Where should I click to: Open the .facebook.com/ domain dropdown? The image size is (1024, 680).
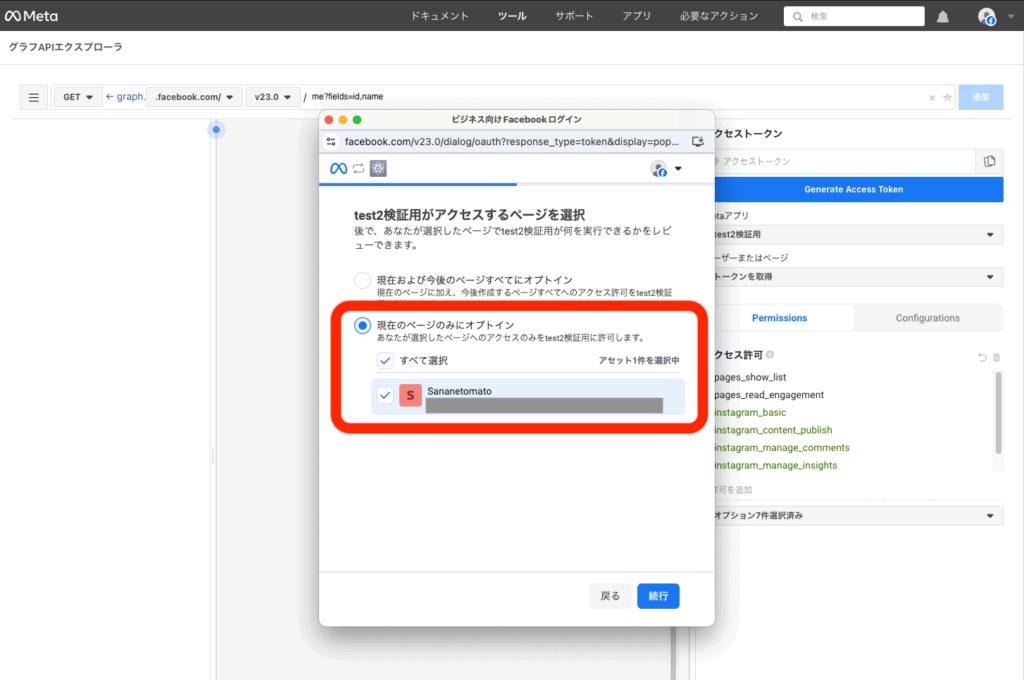pyautogui.click(x=194, y=97)
